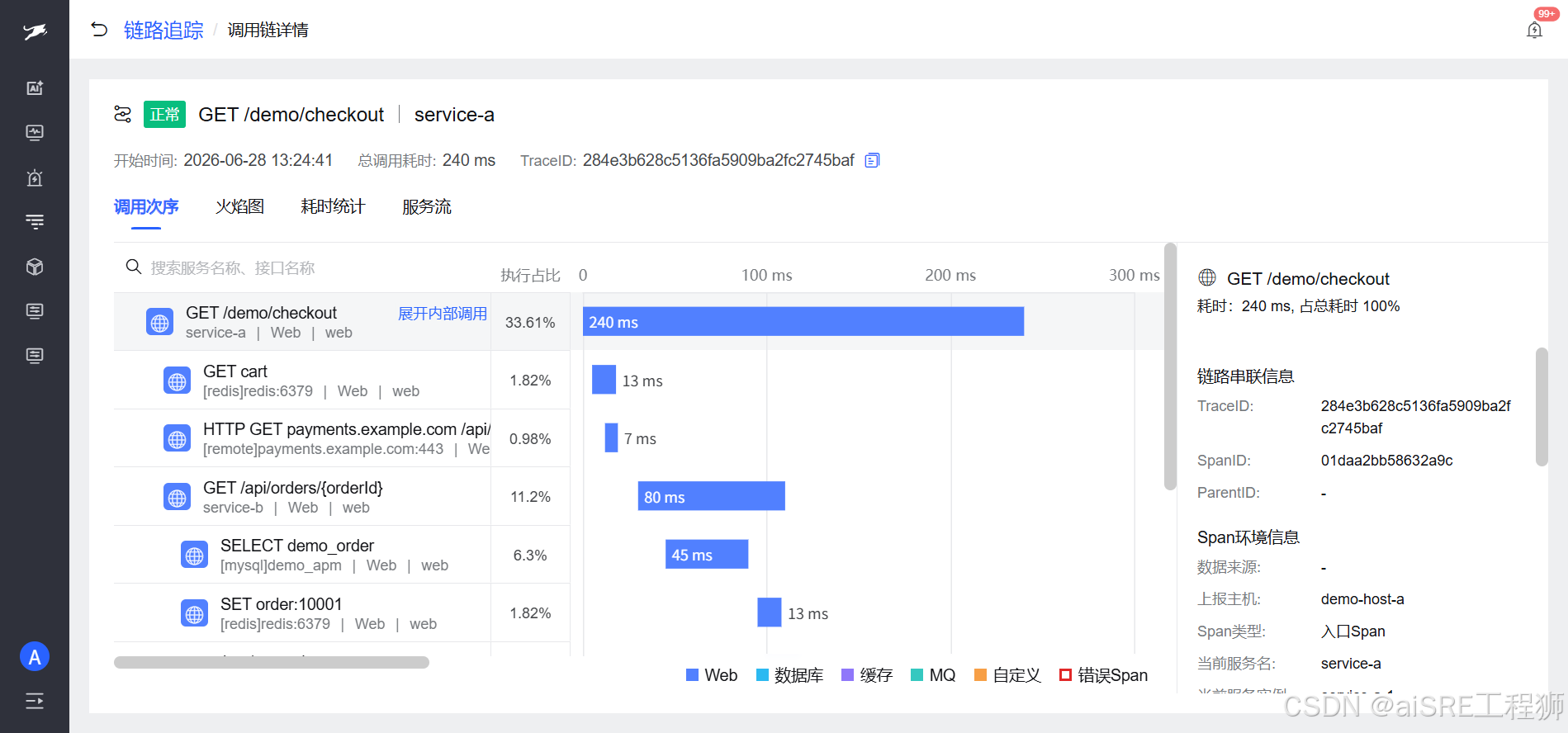Viewport: 1568px width, 733px height.
Task: Toggle the MQ legend swatch
Action: click(917, 675)
